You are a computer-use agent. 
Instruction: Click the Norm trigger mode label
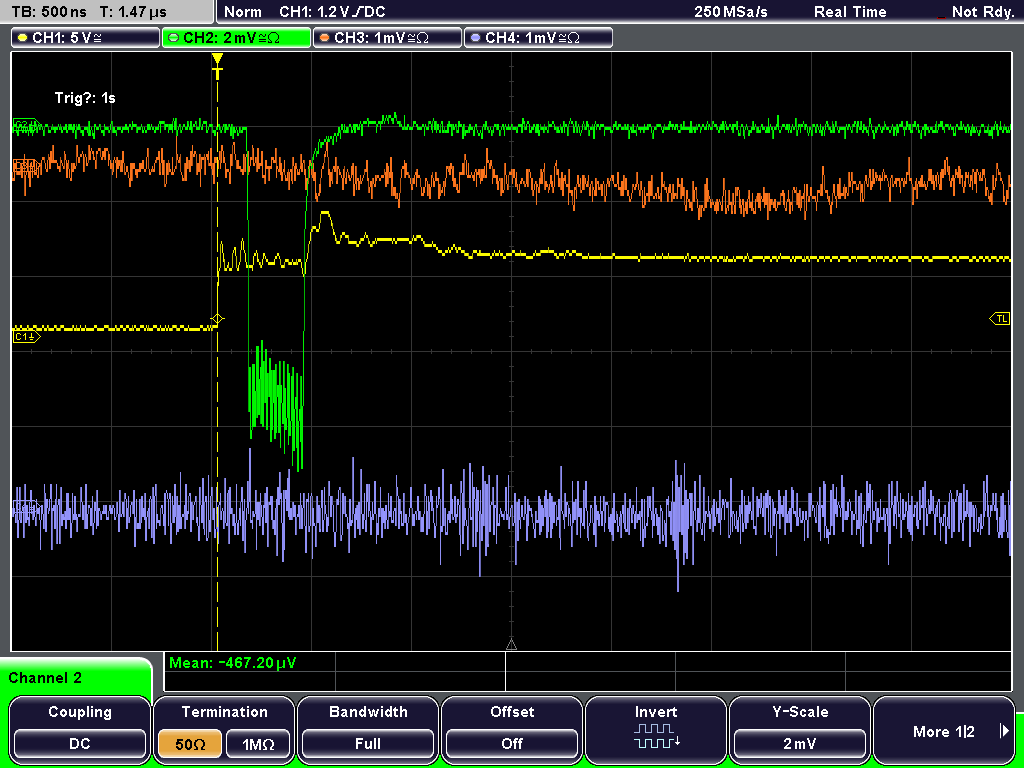click(x=242, y=12)
